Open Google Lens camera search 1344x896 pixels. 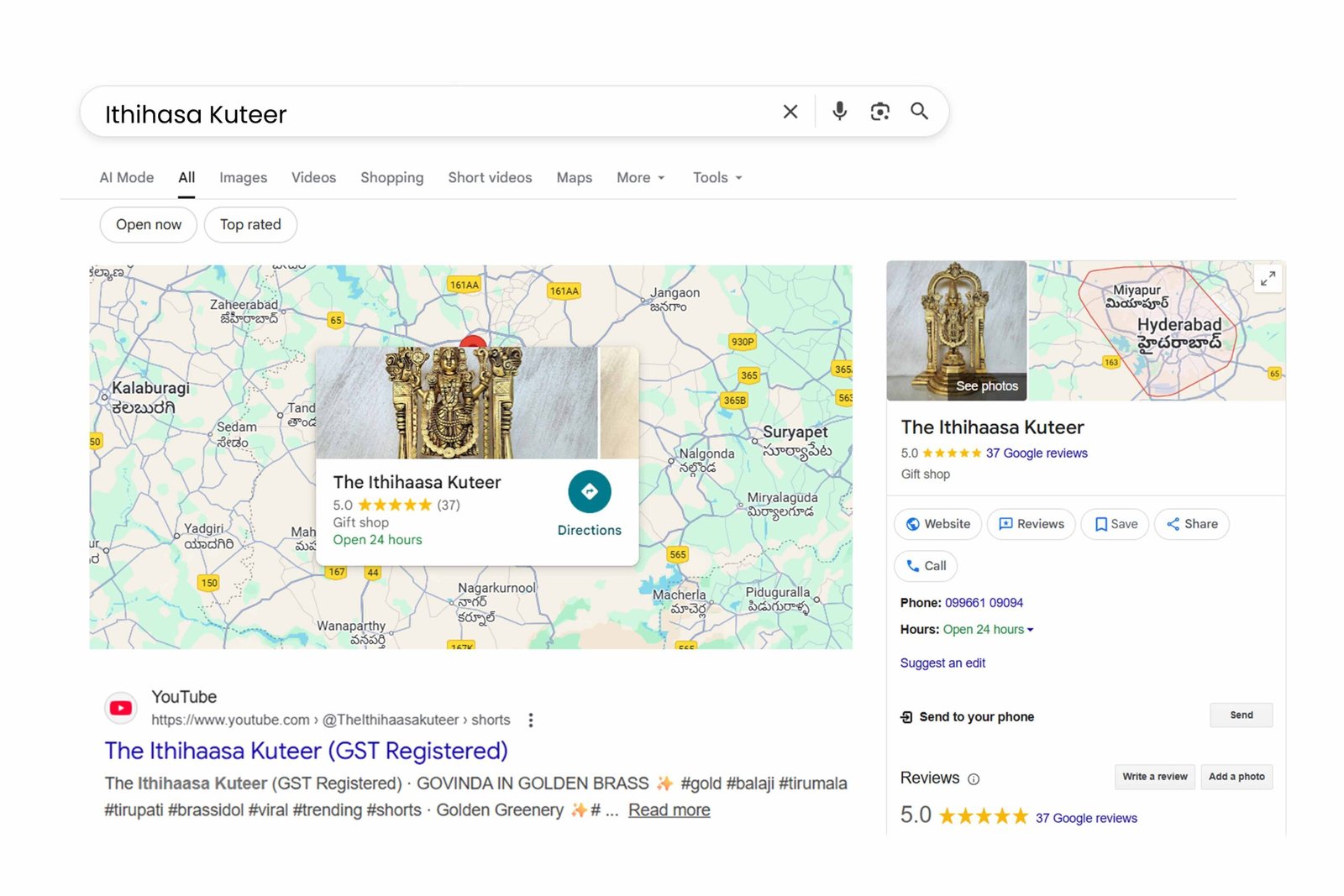tap(879, 110)
